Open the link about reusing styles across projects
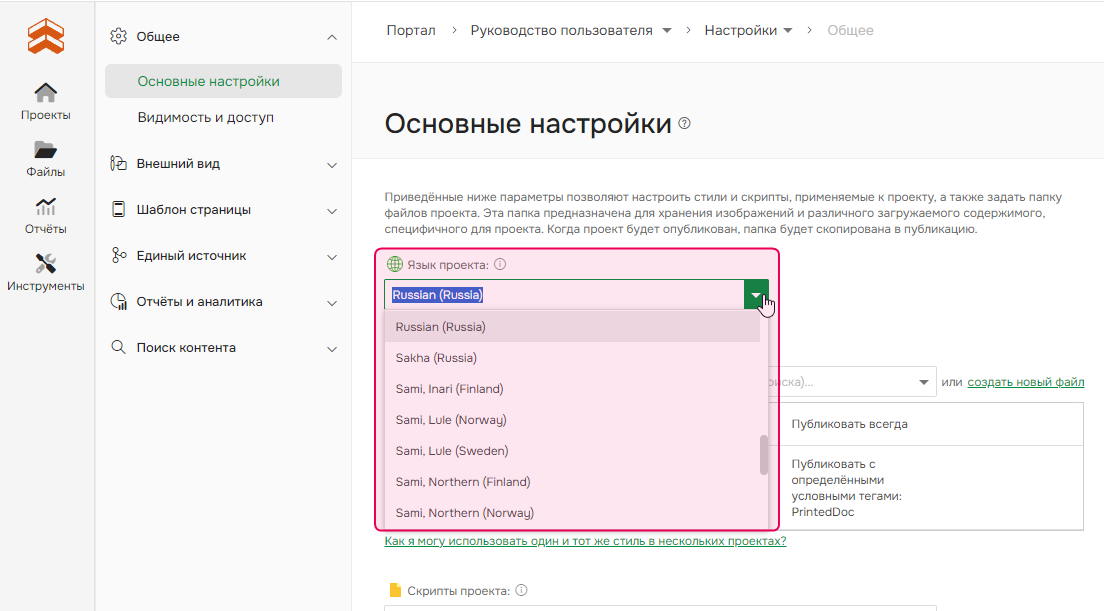 tap(586, 539)
